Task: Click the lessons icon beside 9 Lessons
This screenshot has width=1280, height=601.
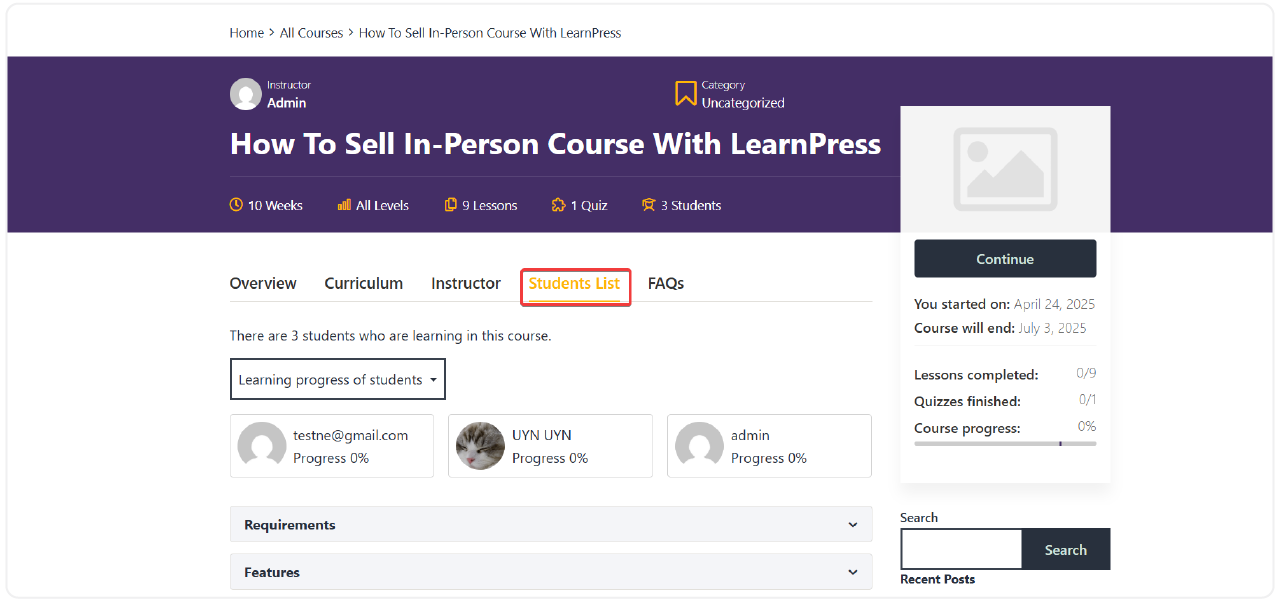Action: coord(449,205)
